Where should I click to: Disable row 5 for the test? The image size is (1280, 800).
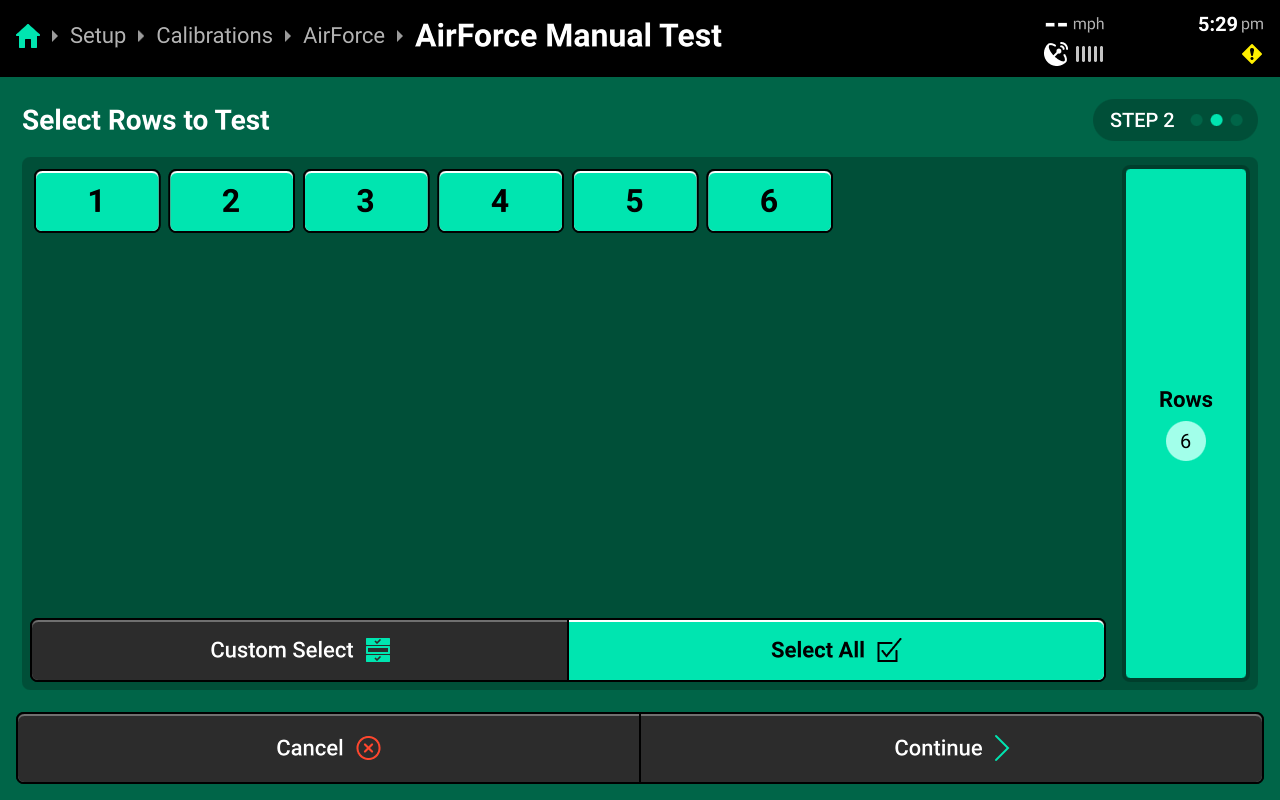coord(635,201)
